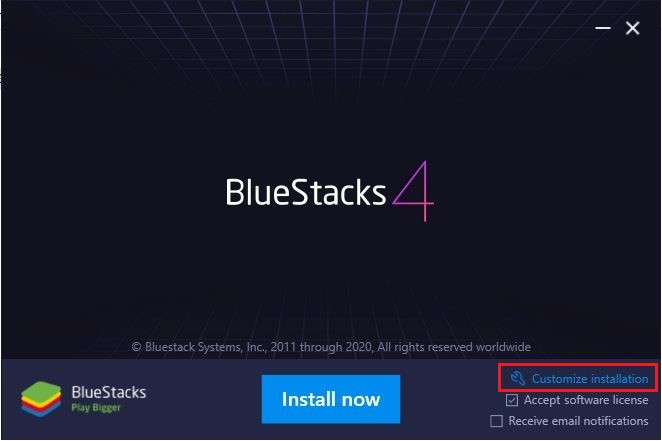The width and height of the screenshot is (662, 441).
Task: Minimize the BlueStacks installer window
Action: (603, 28)
